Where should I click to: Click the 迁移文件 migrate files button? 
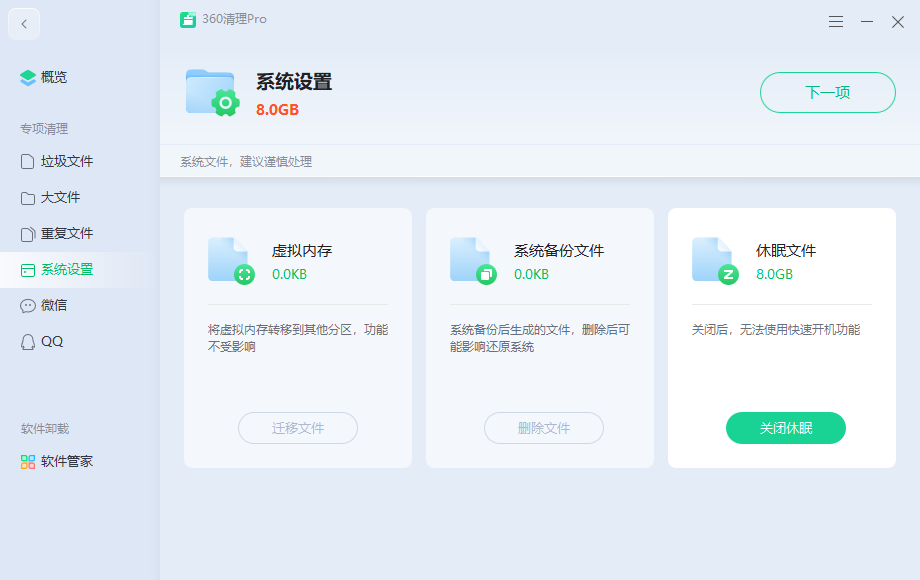[x=297, y=428]
